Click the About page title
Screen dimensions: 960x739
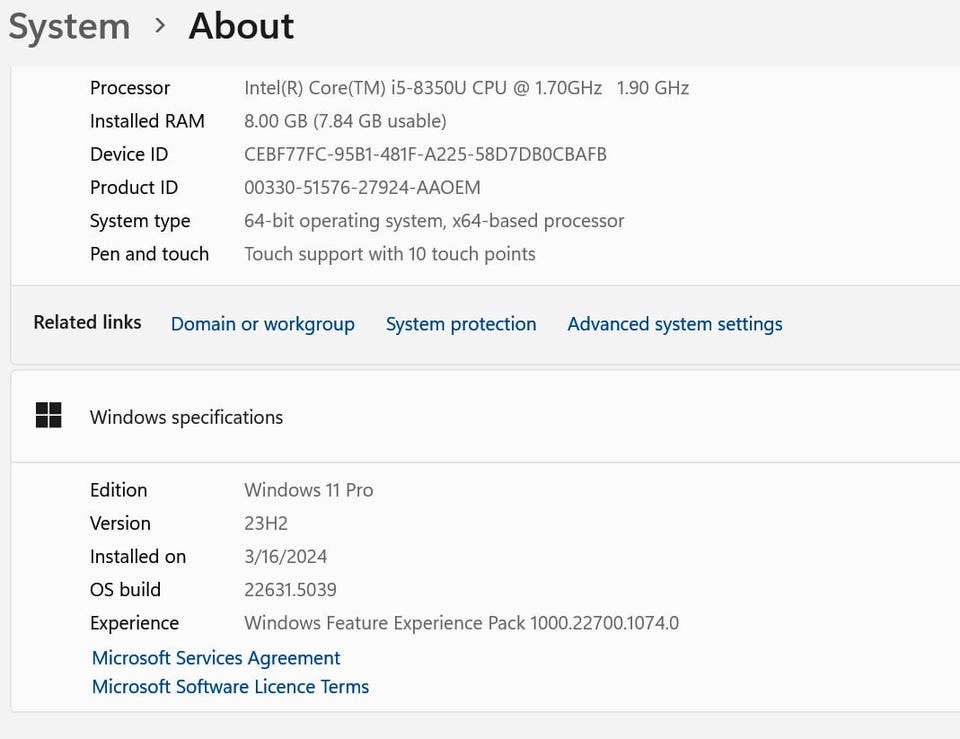pos(241,27)
